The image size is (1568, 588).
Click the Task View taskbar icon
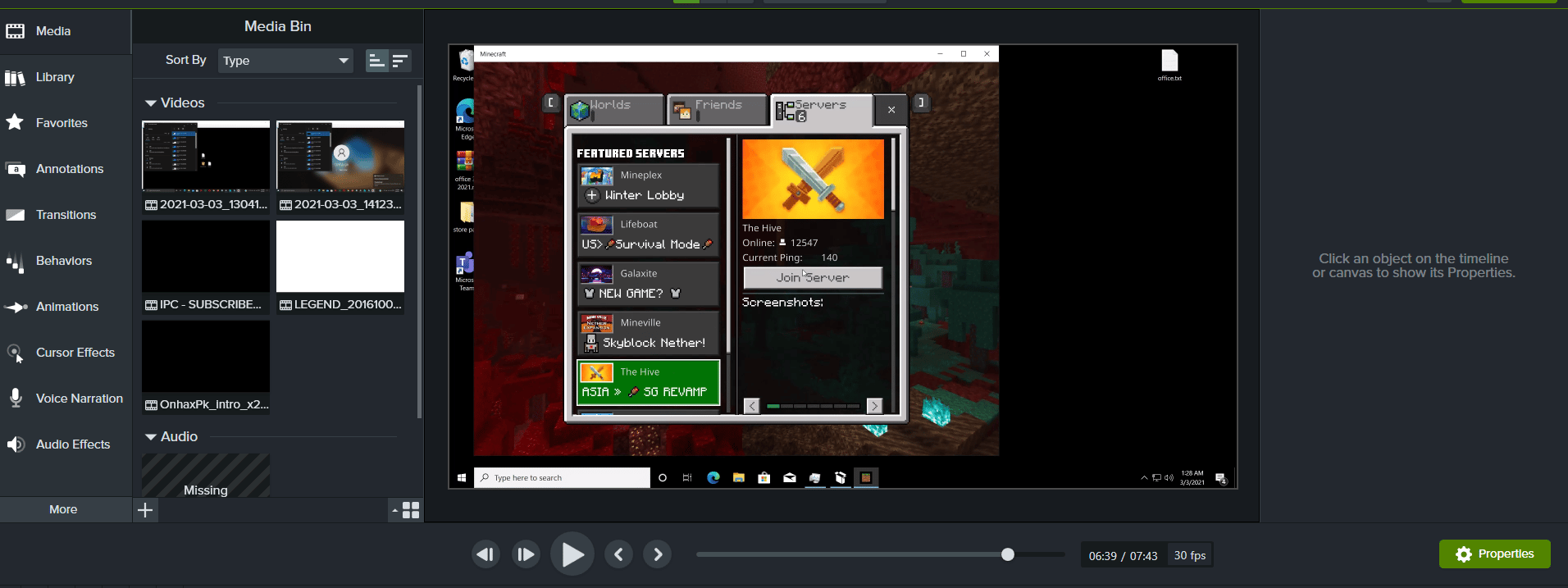tap(687, 477)
